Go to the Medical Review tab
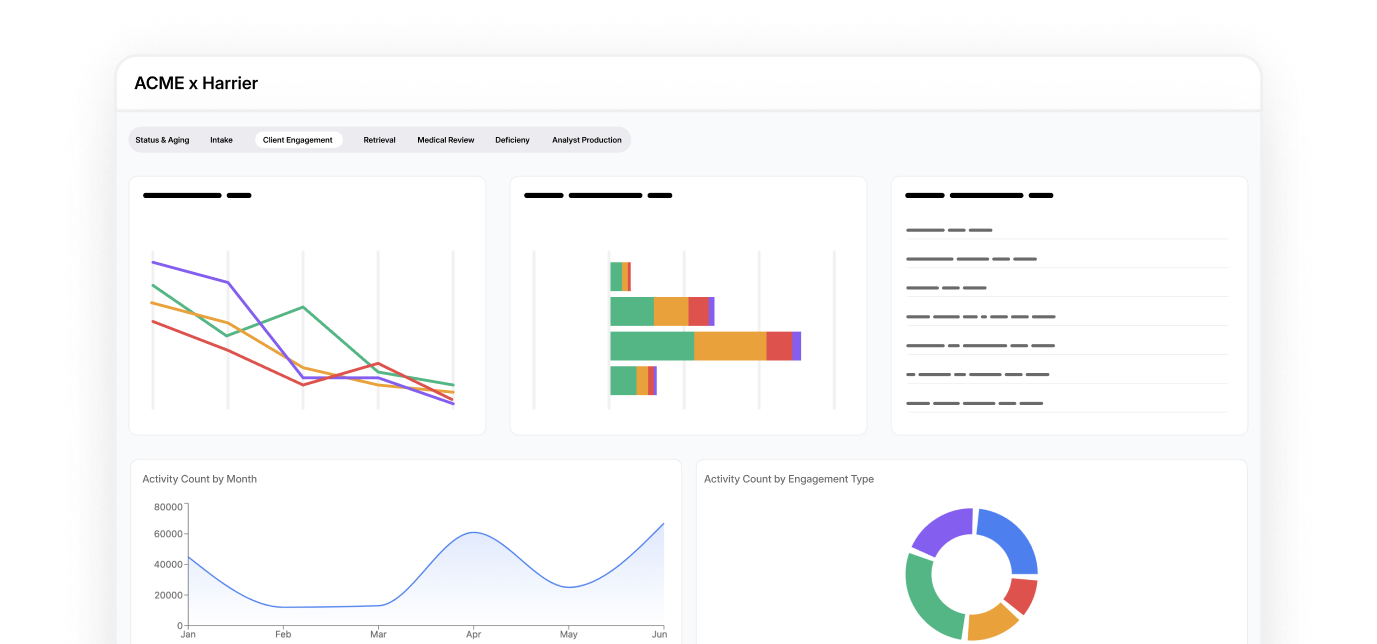This screenshot has height=644, width=1377. (446, 140)
